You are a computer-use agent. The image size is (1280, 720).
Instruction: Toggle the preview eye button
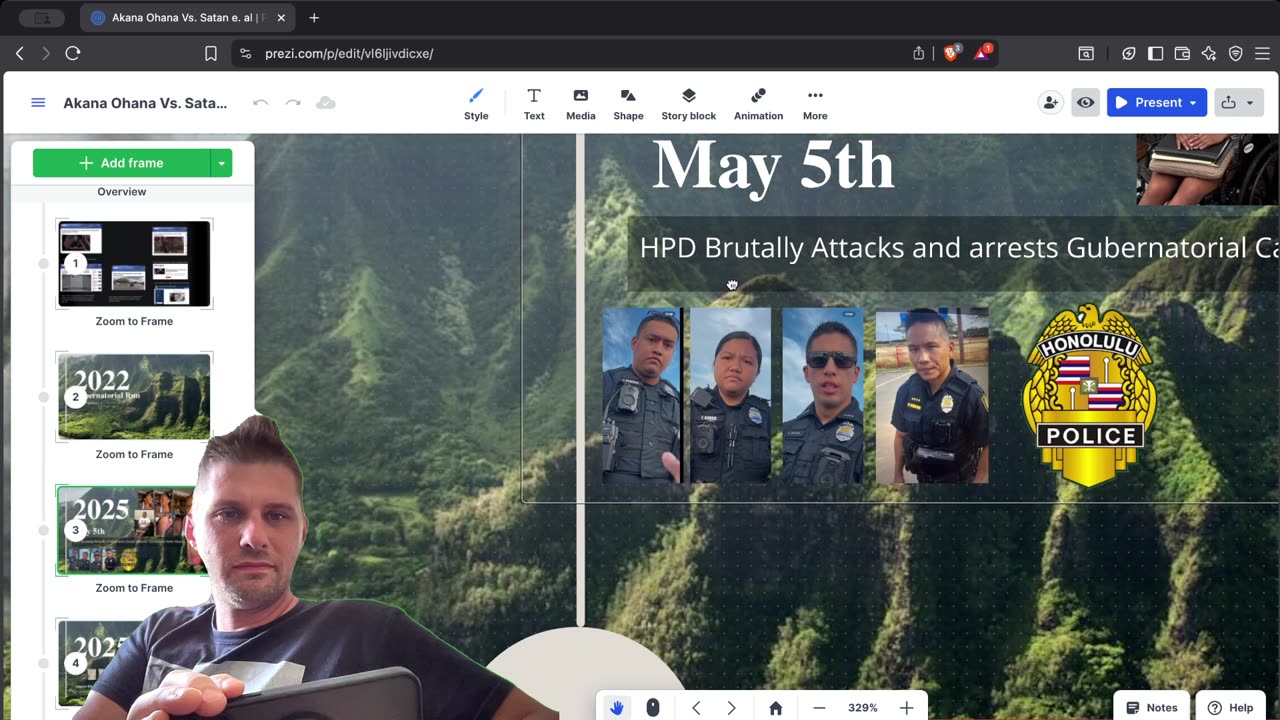click(x=1085, y=102)
